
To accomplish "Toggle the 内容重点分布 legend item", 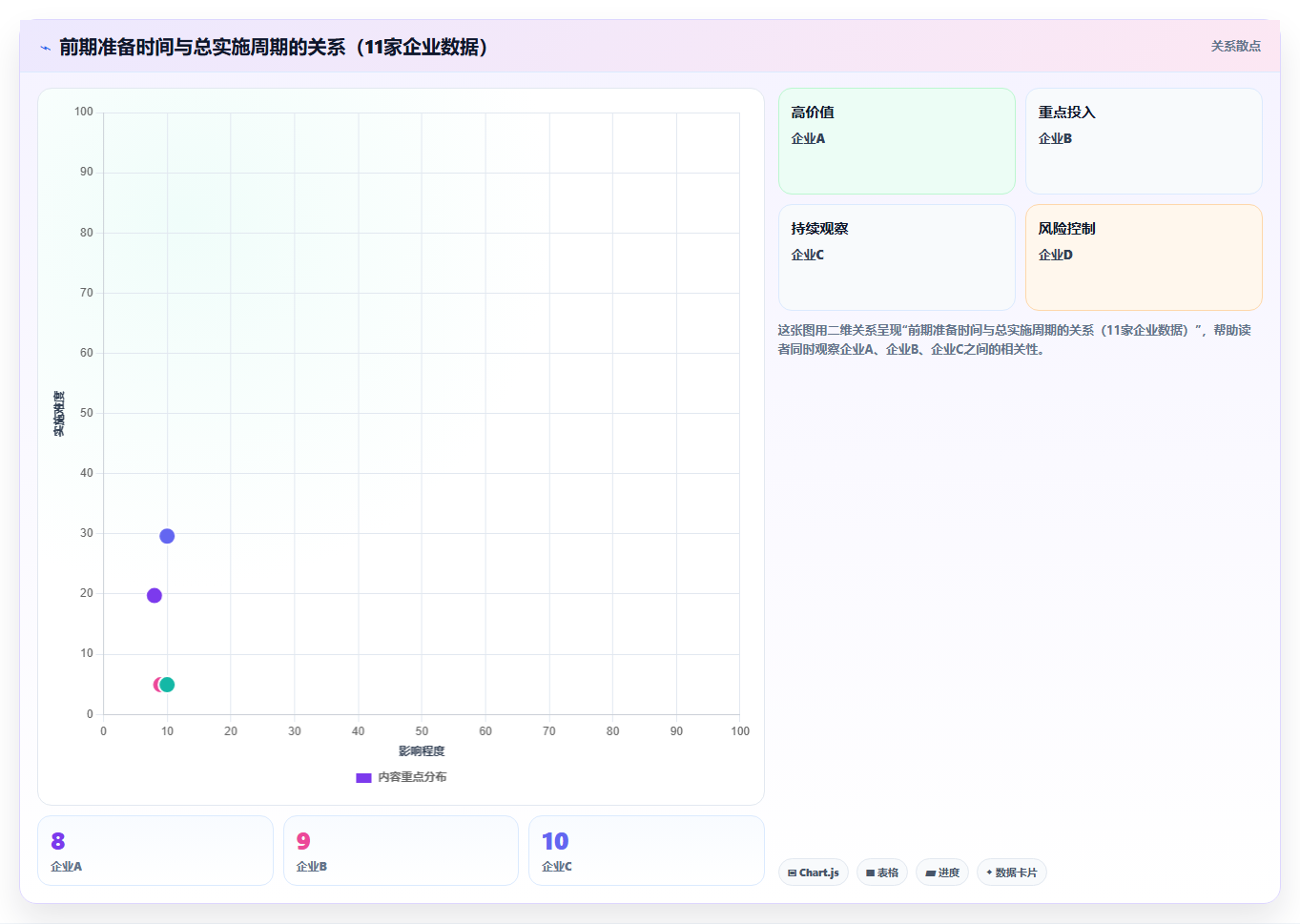I will [401, 777].
